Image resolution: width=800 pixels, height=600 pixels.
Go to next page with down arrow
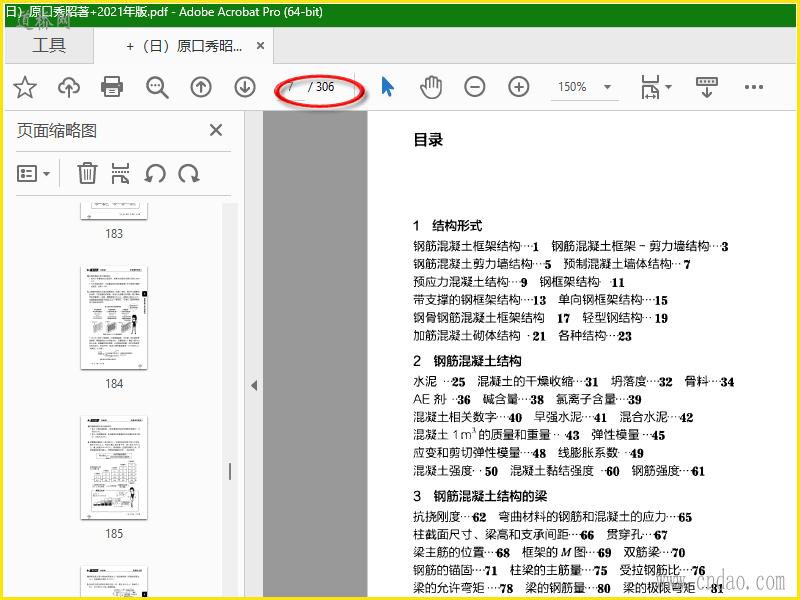coord(245,87)
